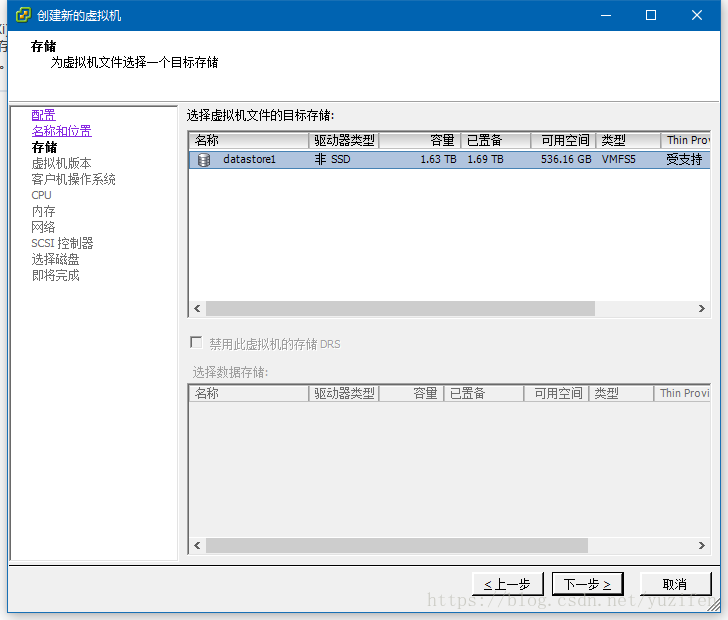This screenshot has height=620, width=728.
Task: Sort upper table by 容量 column
Action: point(420,140)
